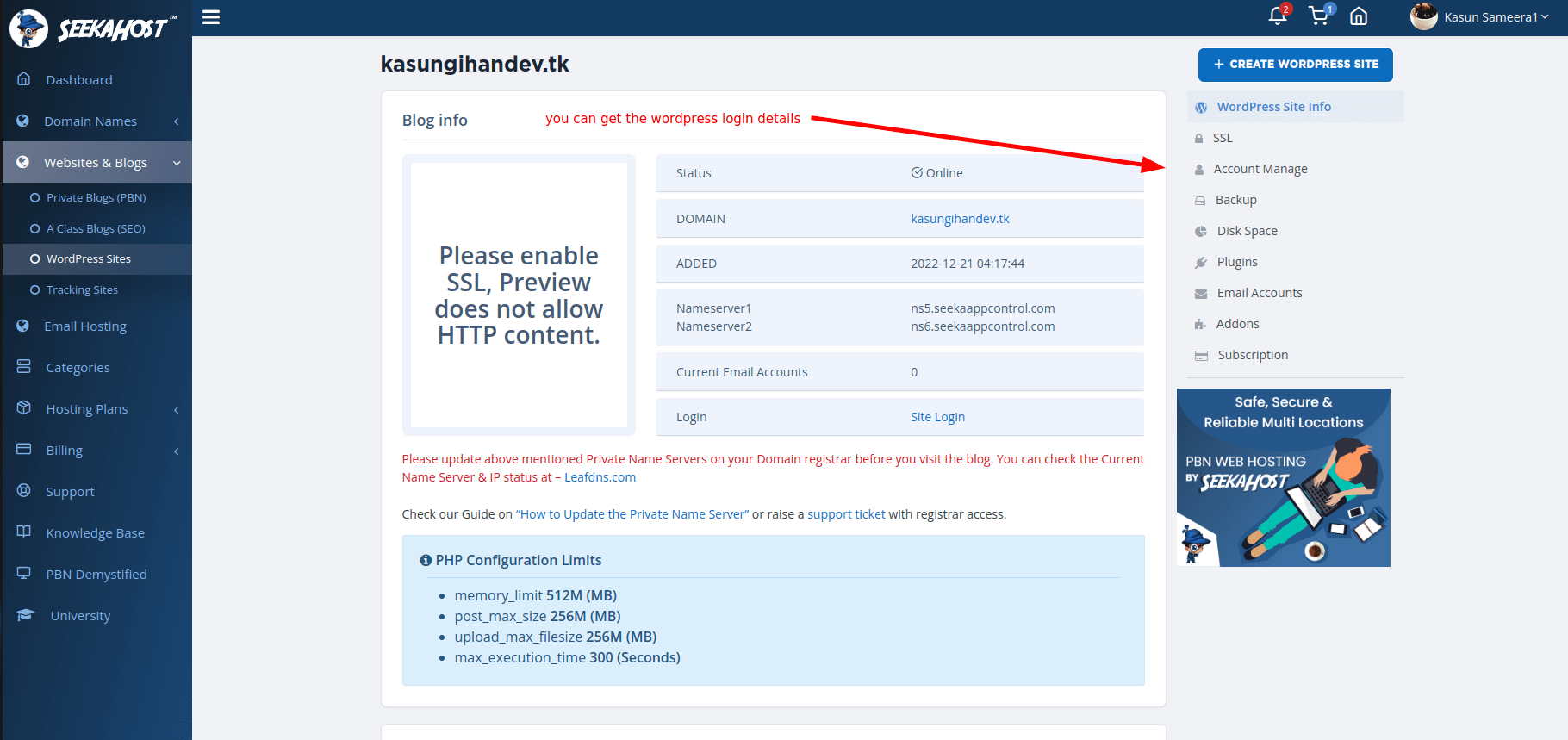Screen dimensions: 1568x740
Task: Click the site preview placeholder box
Action: coord(519,295)
